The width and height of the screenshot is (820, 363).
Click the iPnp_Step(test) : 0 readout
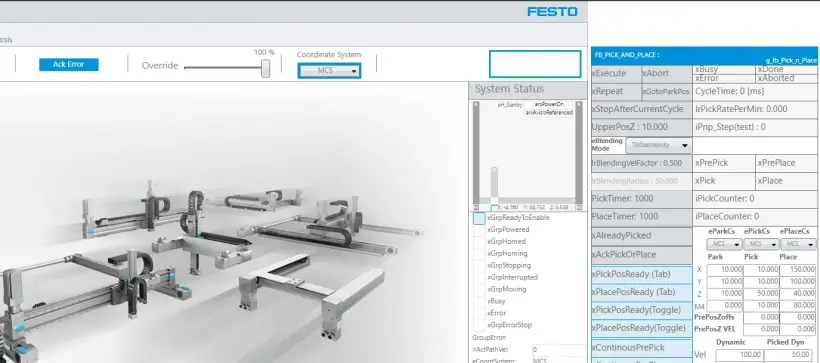pos(756,127)
